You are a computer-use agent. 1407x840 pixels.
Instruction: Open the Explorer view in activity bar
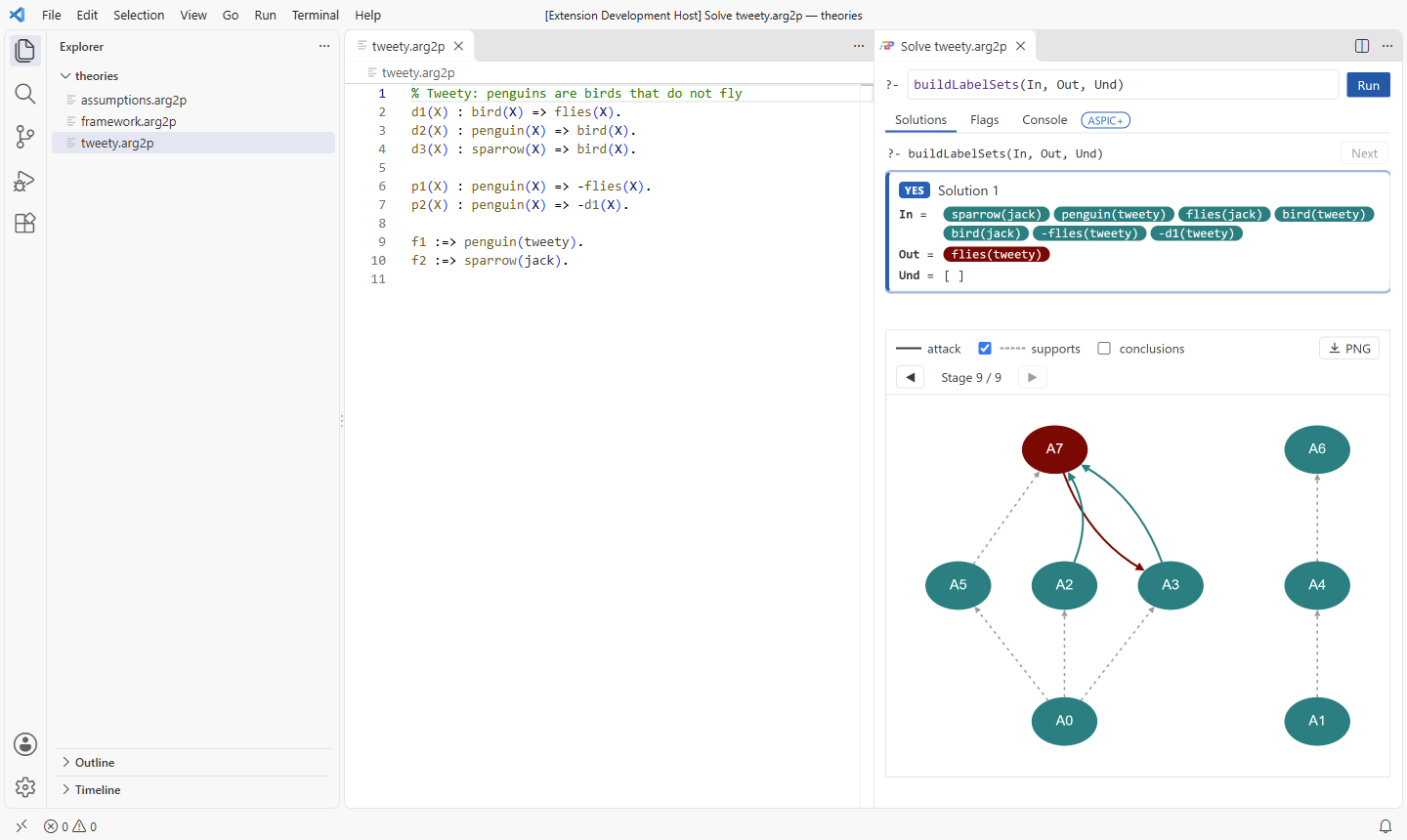(x=25, y=51)
